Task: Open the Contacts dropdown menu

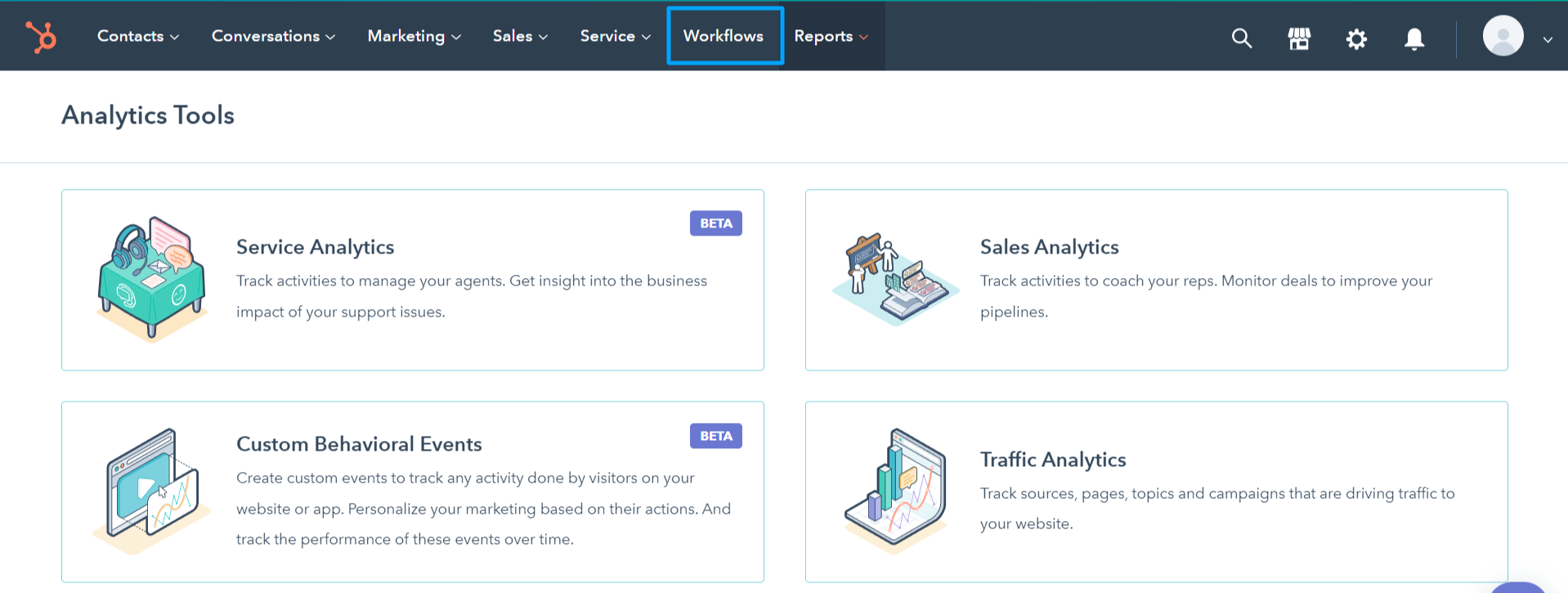Action: point(138,36)
